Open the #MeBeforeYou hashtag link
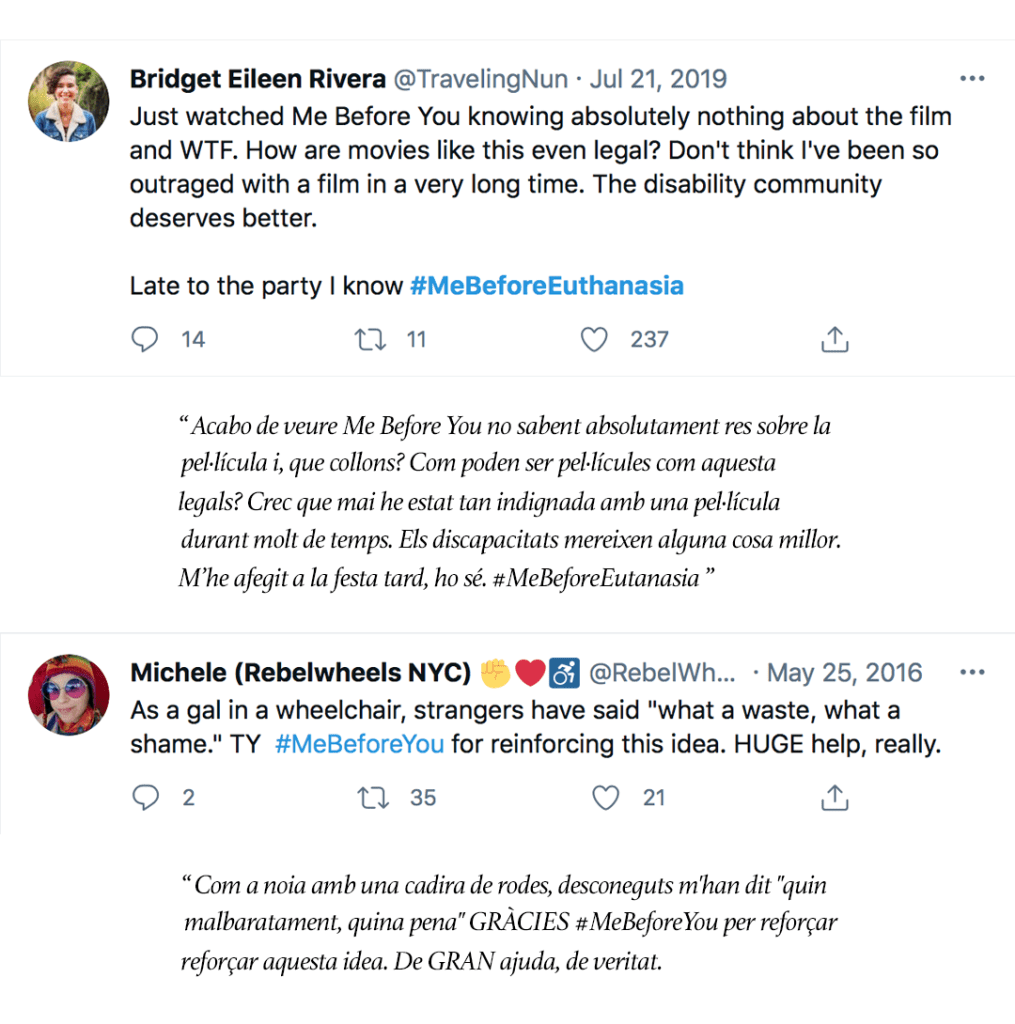Screen dimensions: 1015x1024 pyautogui.click(x=359, y=745)
